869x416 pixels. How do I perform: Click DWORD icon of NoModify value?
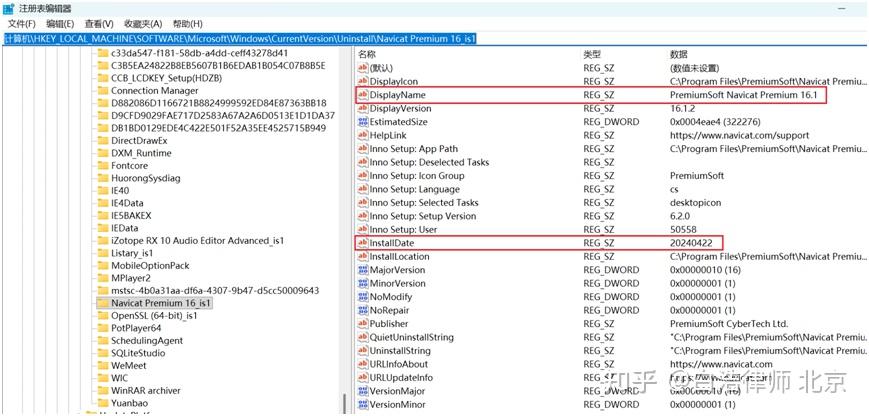363,297
